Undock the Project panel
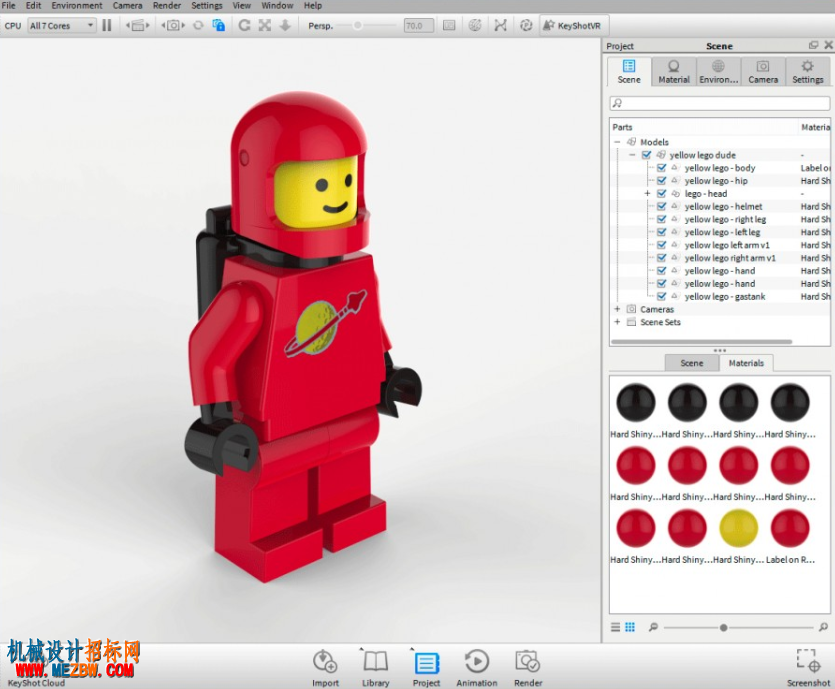Viewport: 835px width, 689px height. pos(813,45)
